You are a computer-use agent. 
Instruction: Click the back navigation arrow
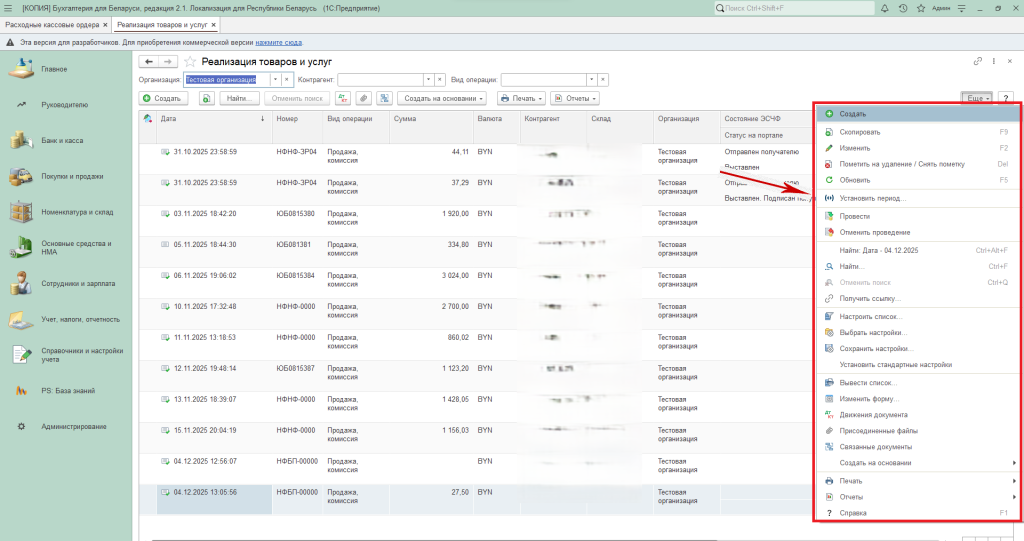pos(149,62)
